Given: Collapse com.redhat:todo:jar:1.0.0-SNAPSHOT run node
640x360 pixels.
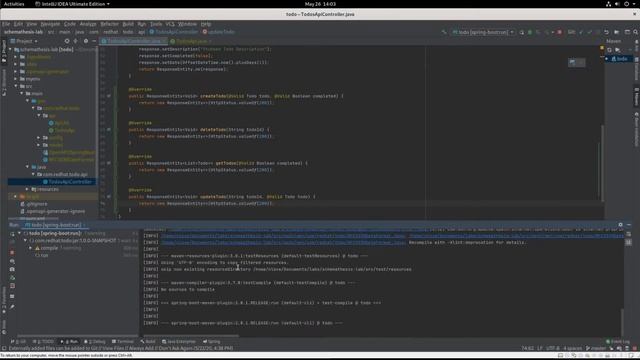Looking at the screenshot, I should tap(25, 241).
